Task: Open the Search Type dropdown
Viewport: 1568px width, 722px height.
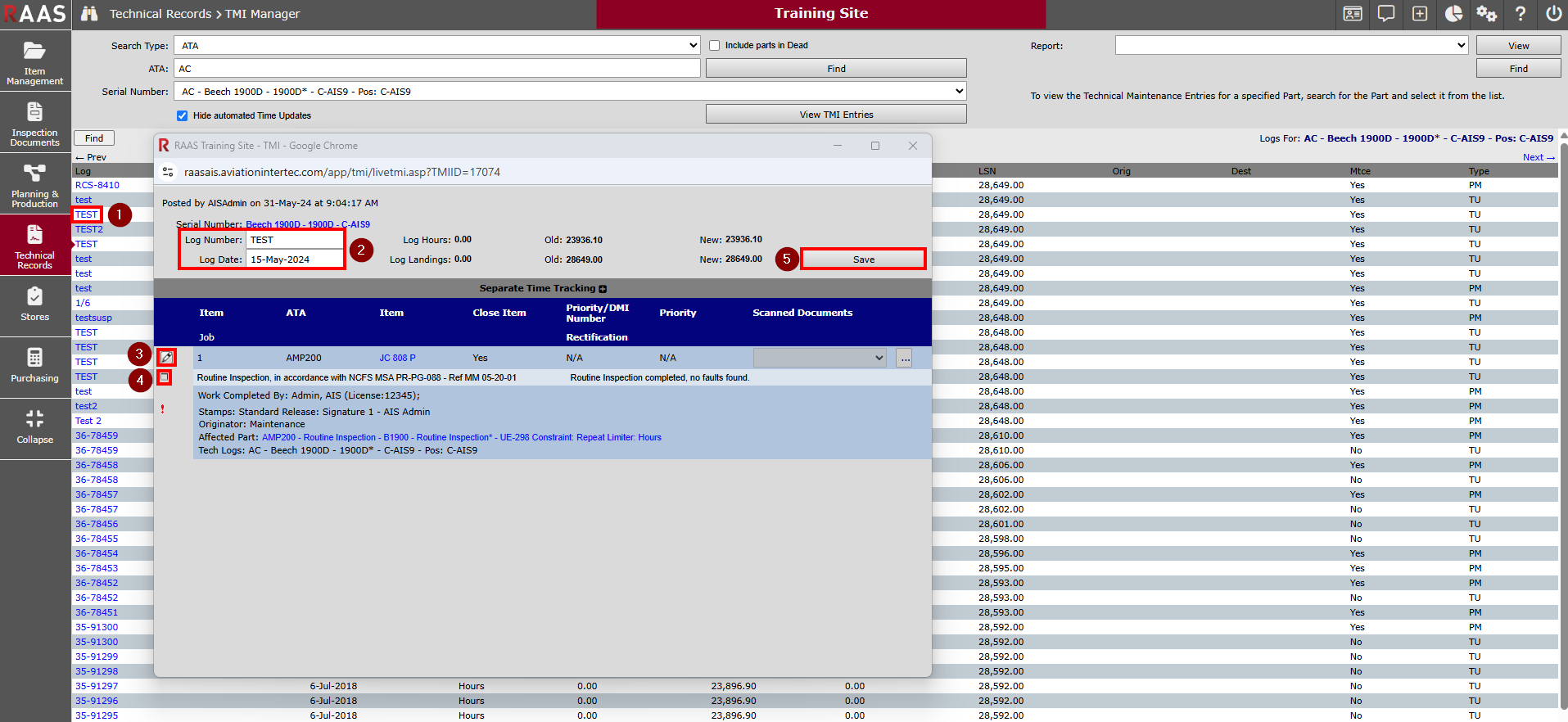Action: click(438, 46)
